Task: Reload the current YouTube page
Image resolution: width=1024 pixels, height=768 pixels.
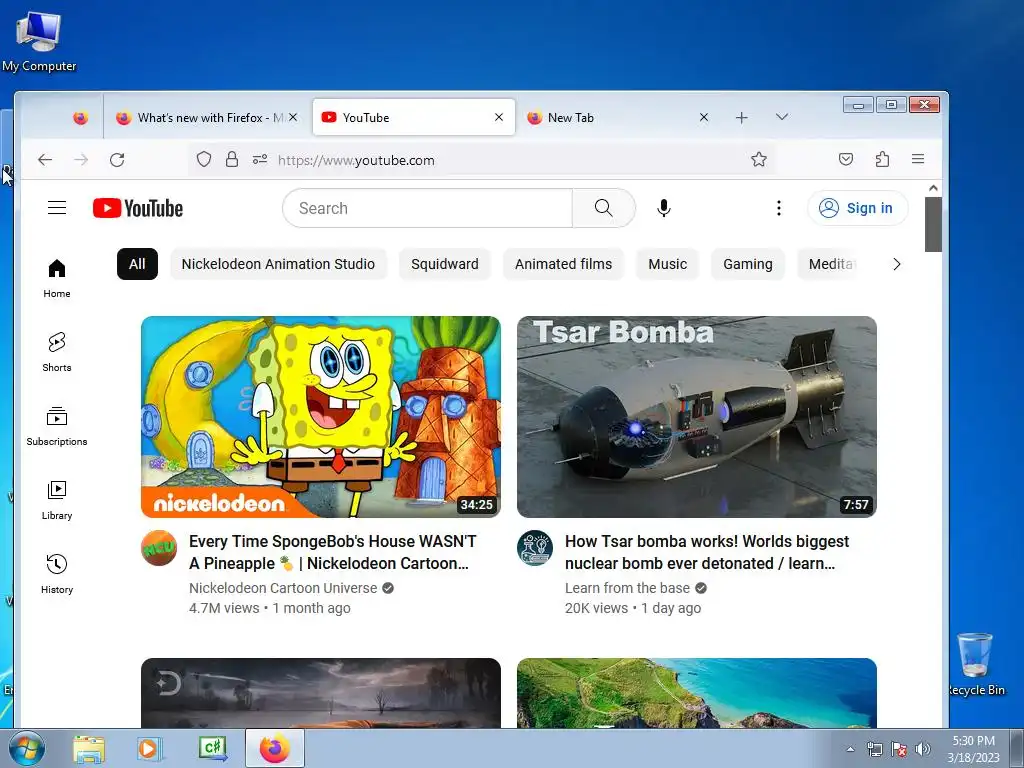Action: click(x=117, y=160)
